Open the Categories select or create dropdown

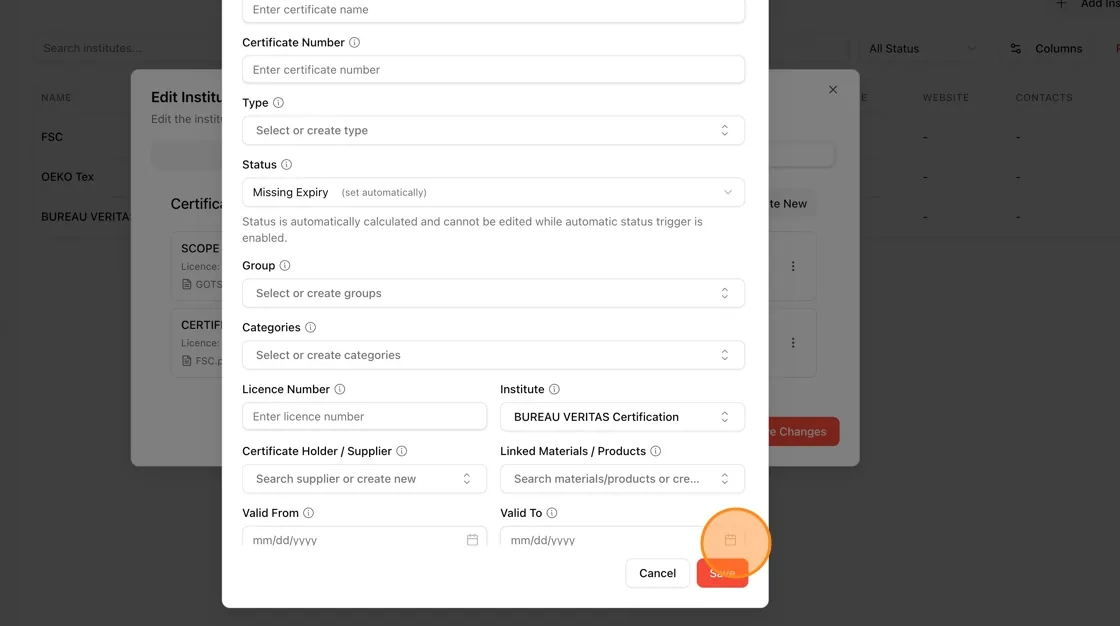(x=494, y=355)
